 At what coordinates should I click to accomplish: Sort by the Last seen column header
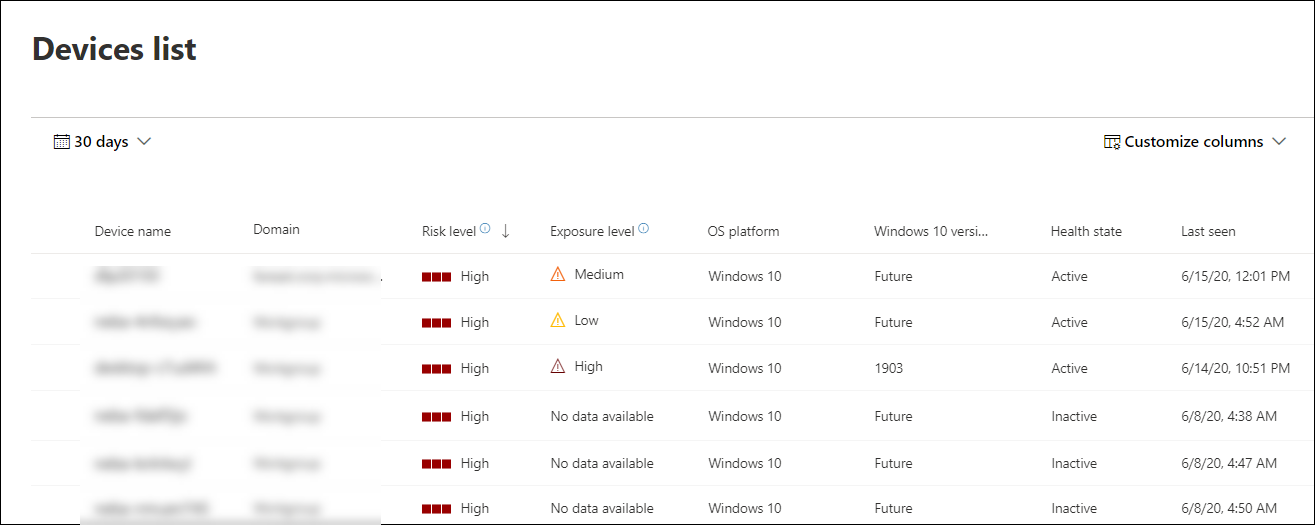coord(1208,231)
